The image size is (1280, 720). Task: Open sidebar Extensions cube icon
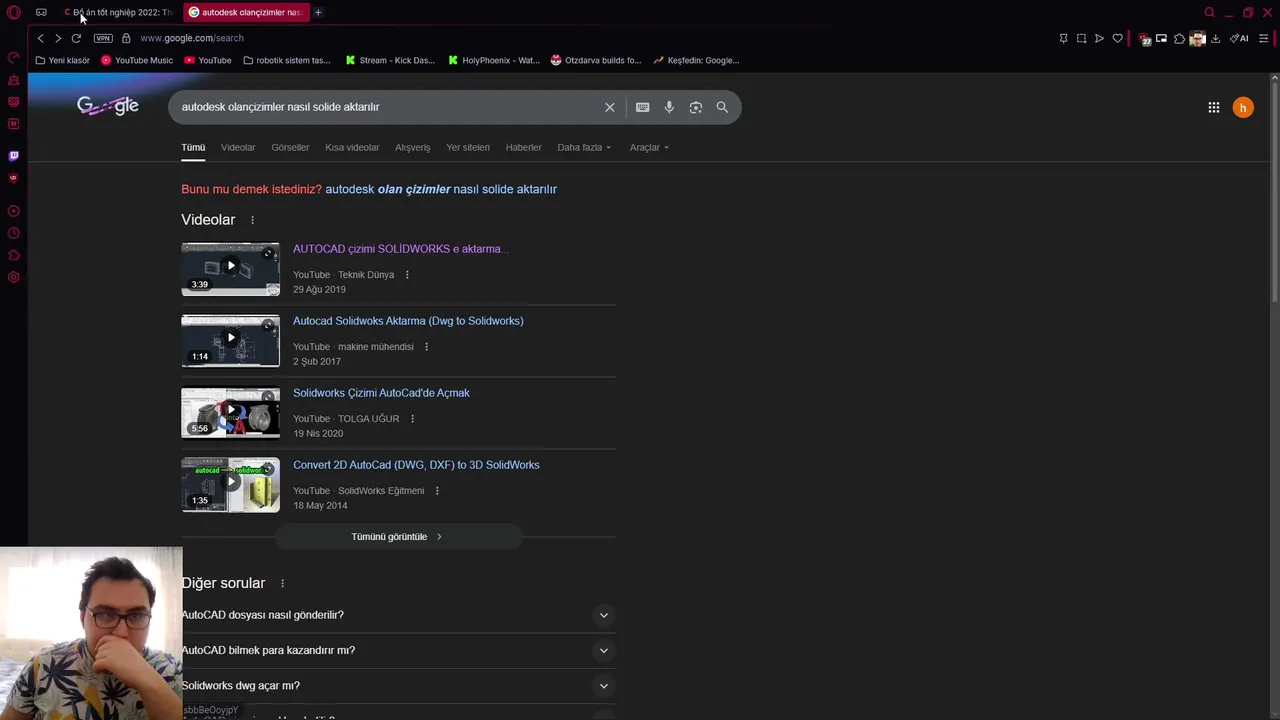coord(14,255)
